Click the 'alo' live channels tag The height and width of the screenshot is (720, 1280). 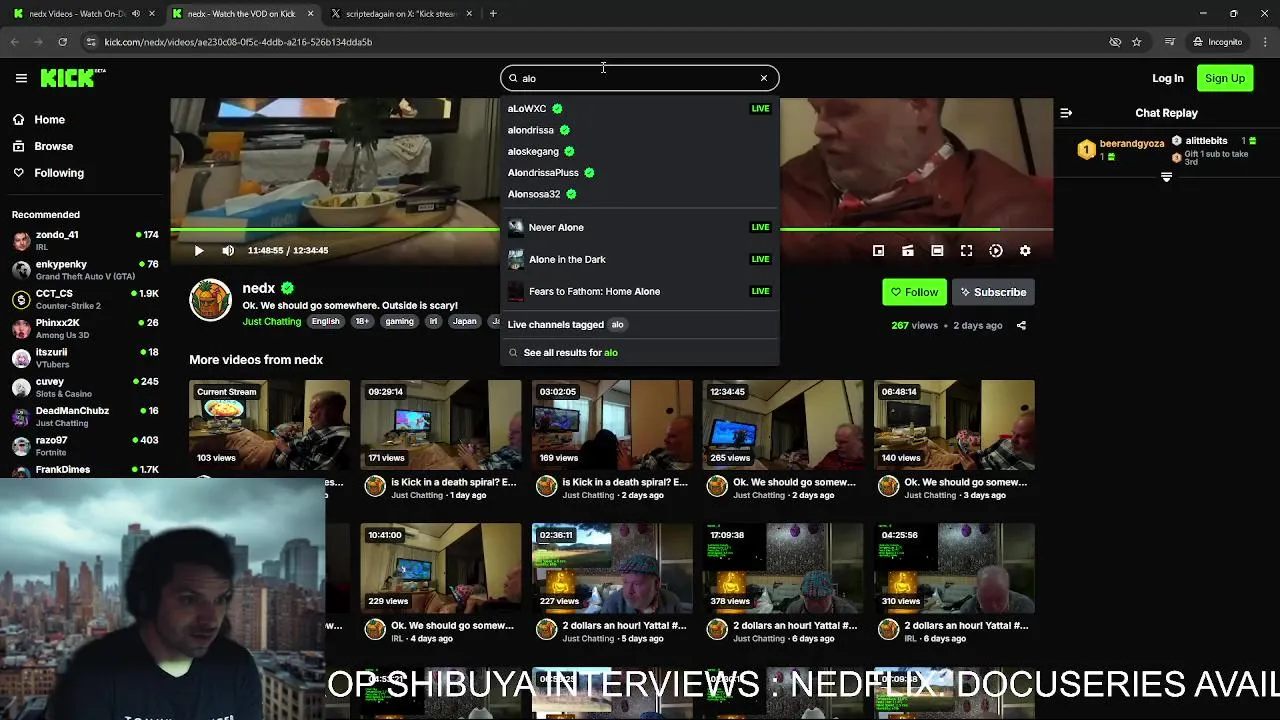point(617,324)
